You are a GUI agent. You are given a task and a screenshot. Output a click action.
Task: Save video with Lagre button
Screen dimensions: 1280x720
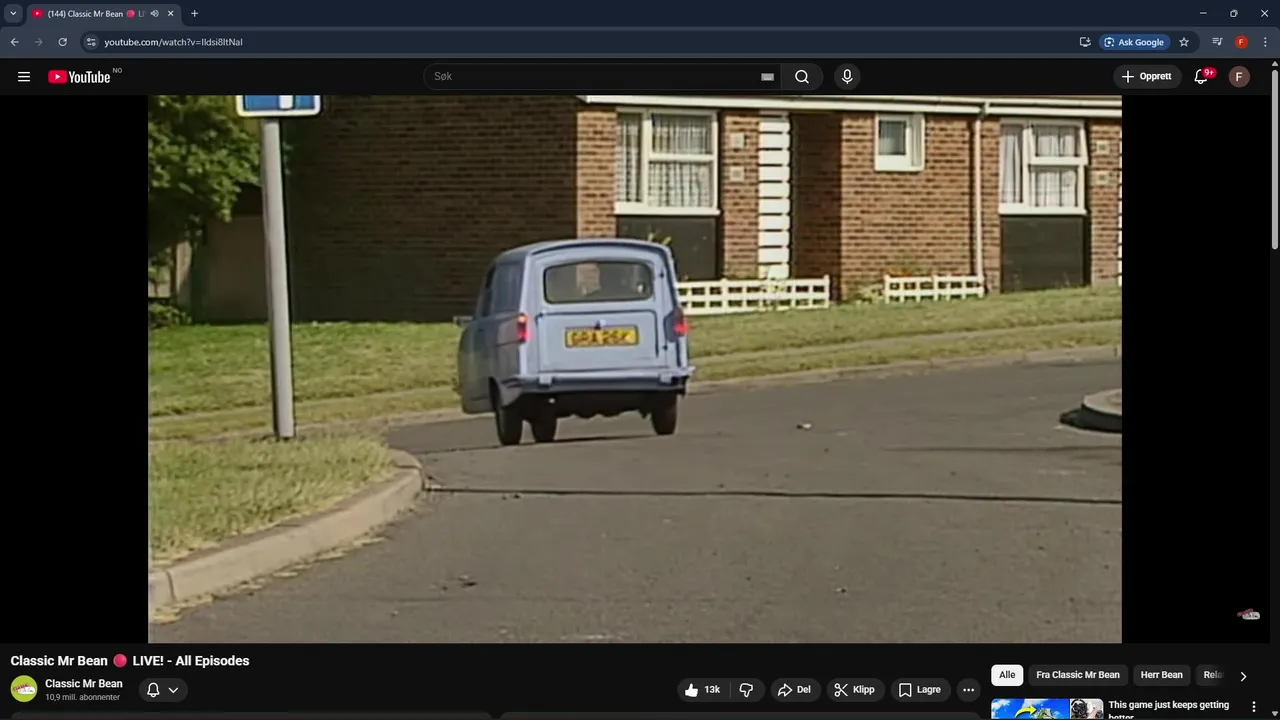point(920,690)
